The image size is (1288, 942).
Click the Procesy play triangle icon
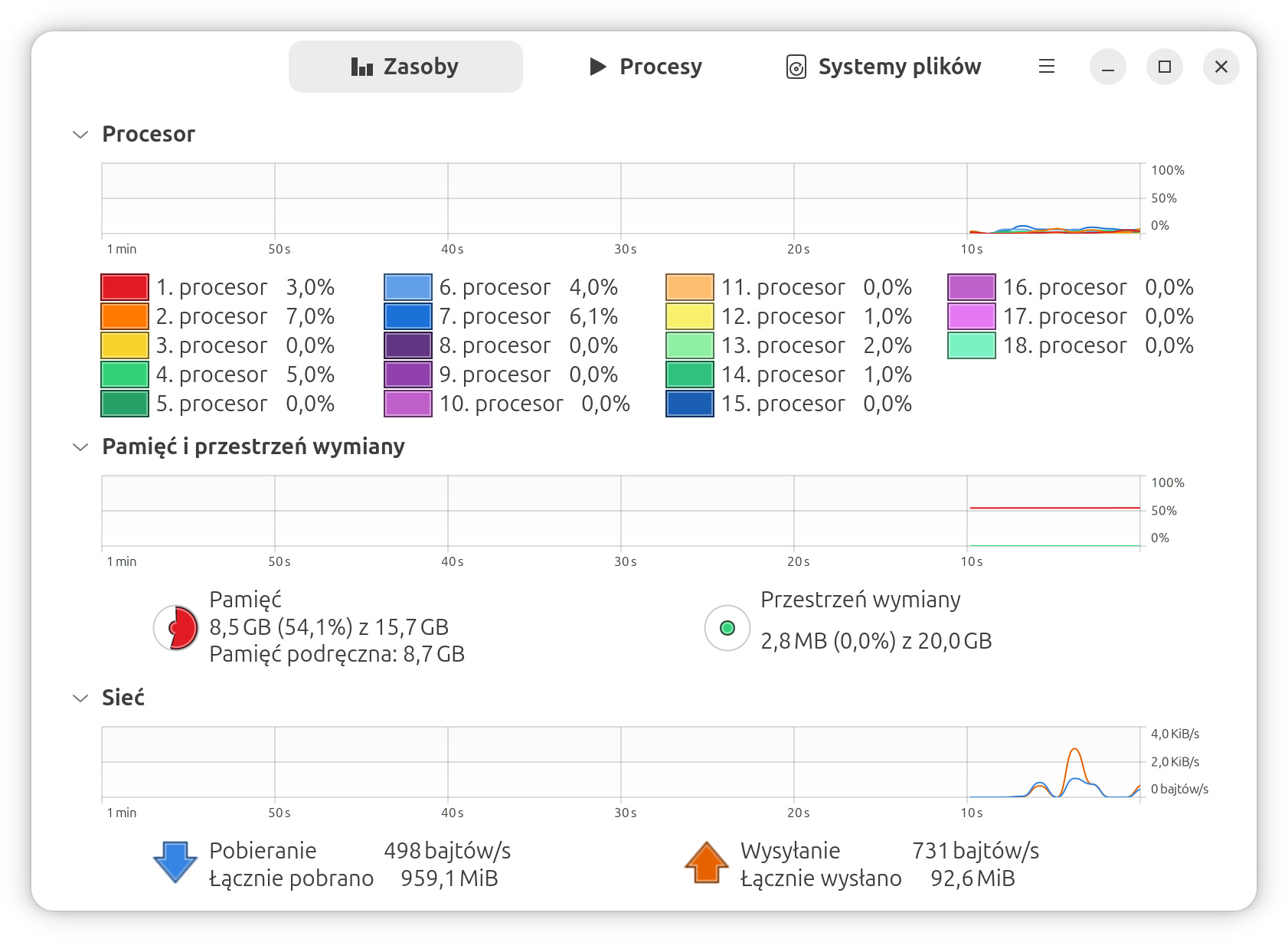point(597,67)
